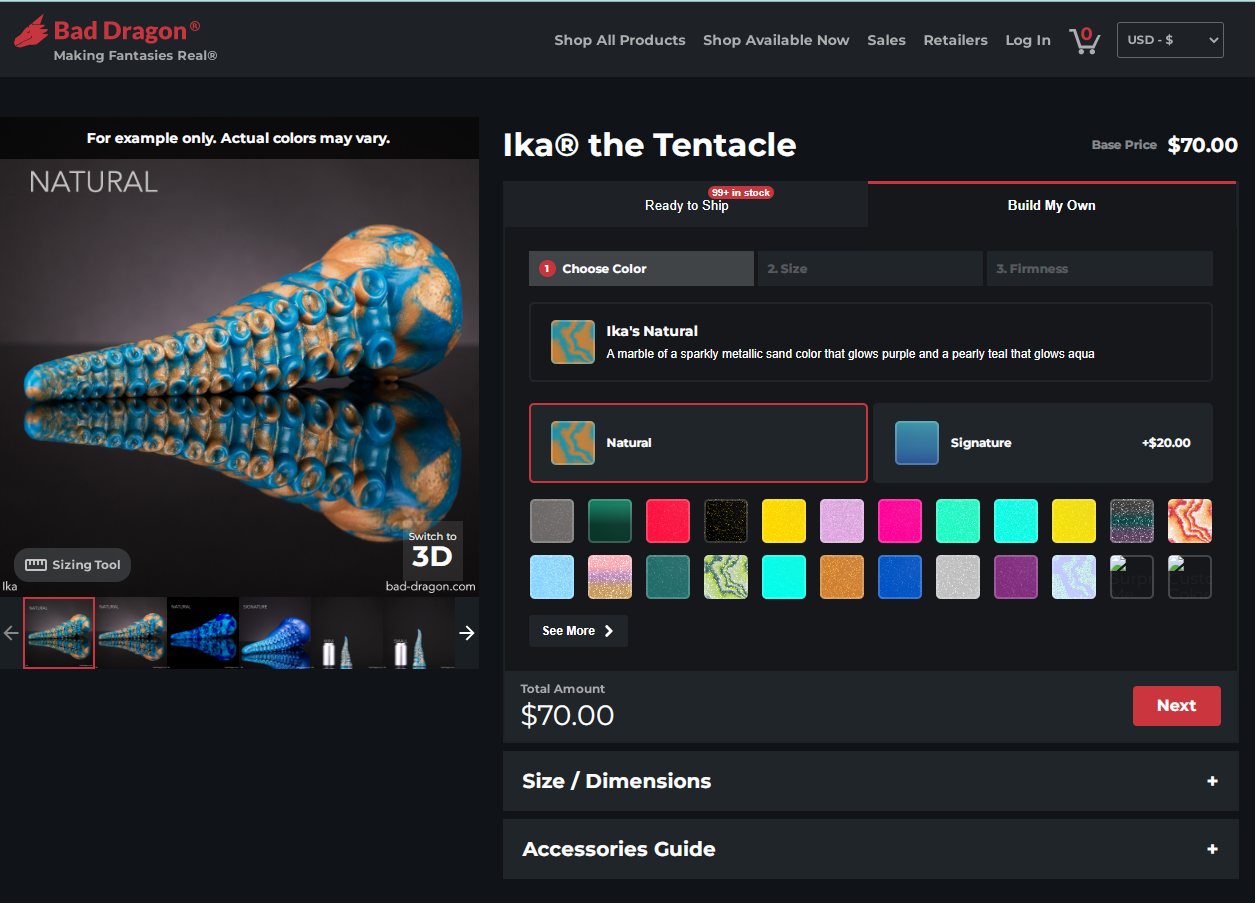Expand the Accessories Guide section
Screen dimensions: 1255x903
(870, 849)
